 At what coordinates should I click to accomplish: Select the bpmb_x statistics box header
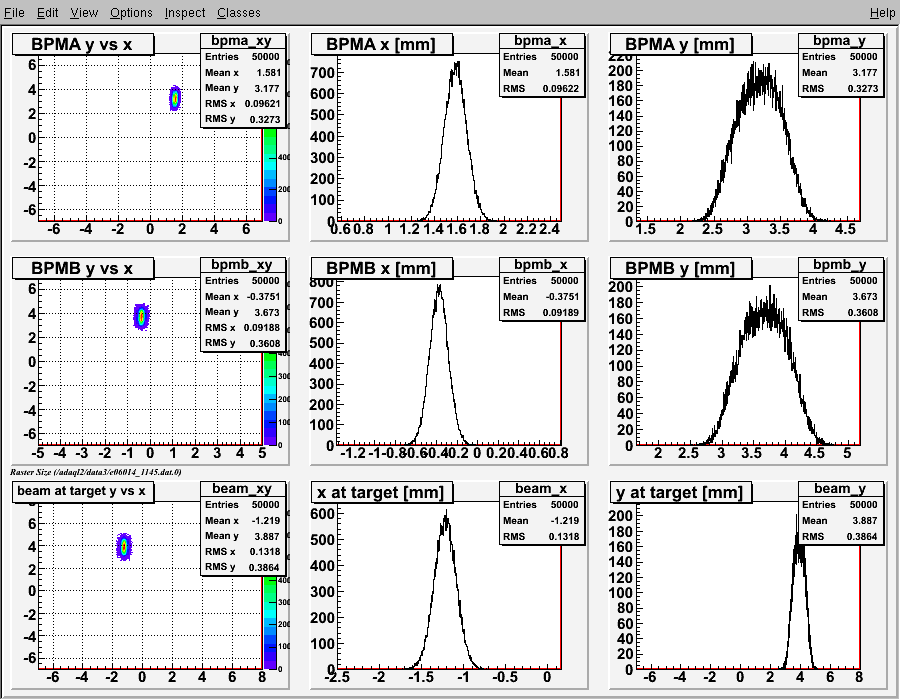coord(541,265)
